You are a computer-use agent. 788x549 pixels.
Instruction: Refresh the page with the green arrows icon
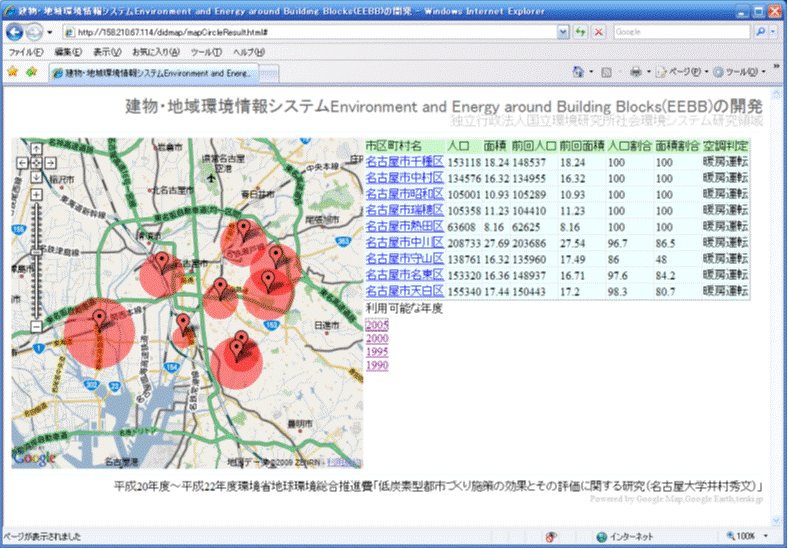pos(580,32)
